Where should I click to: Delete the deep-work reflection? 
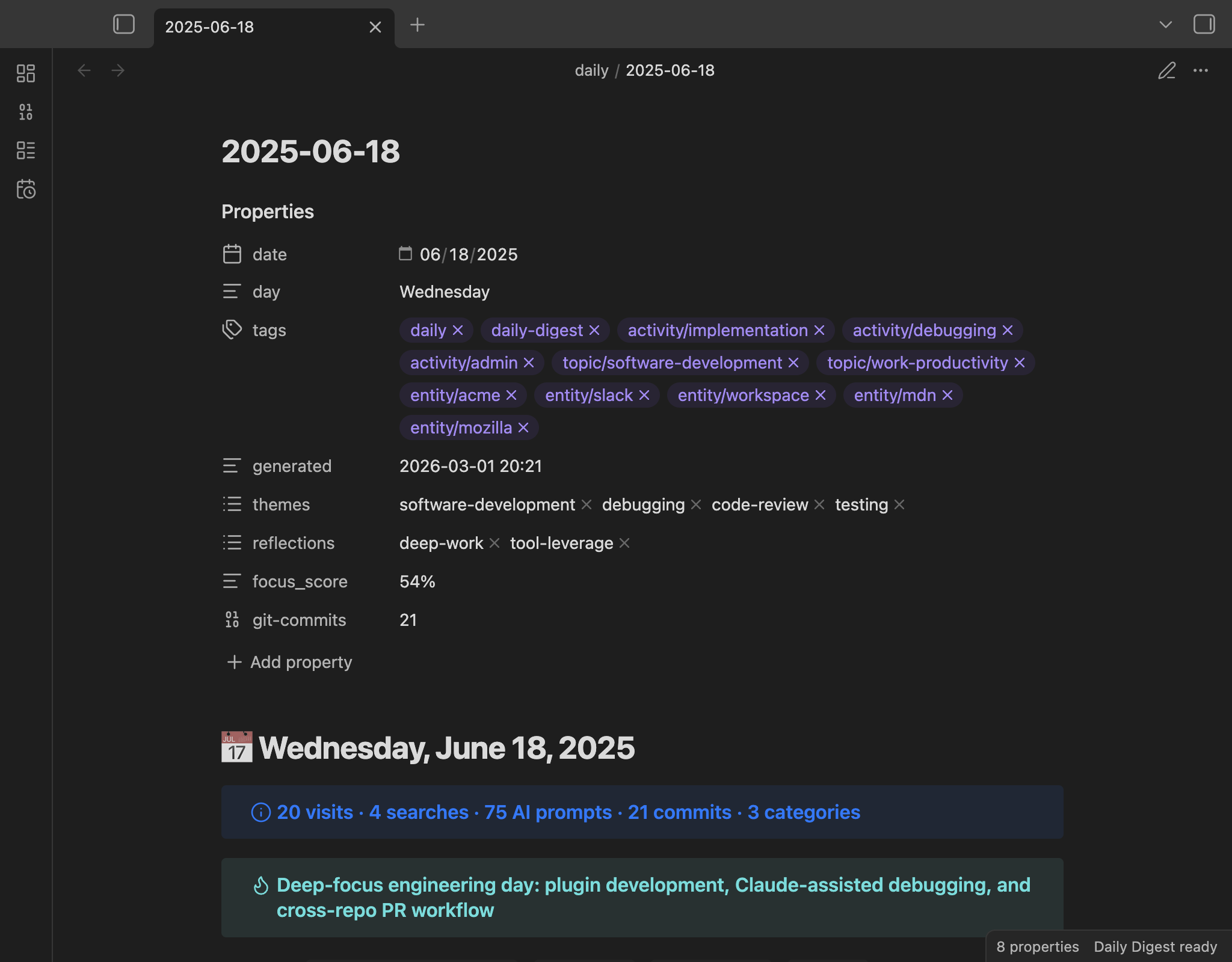[x=494, y=543]
